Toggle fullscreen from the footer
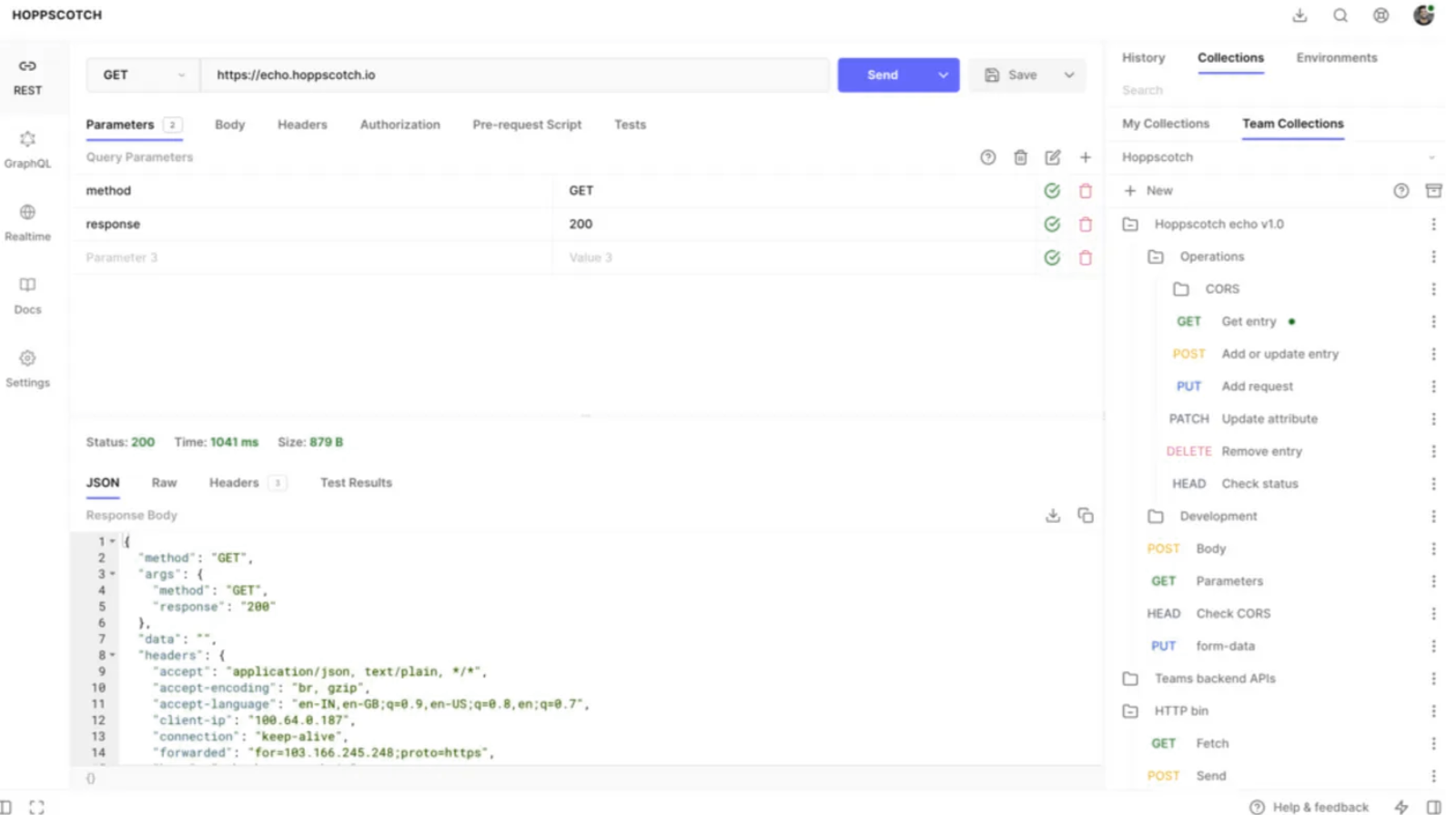1456x815 pixels. tap(36, 807)
